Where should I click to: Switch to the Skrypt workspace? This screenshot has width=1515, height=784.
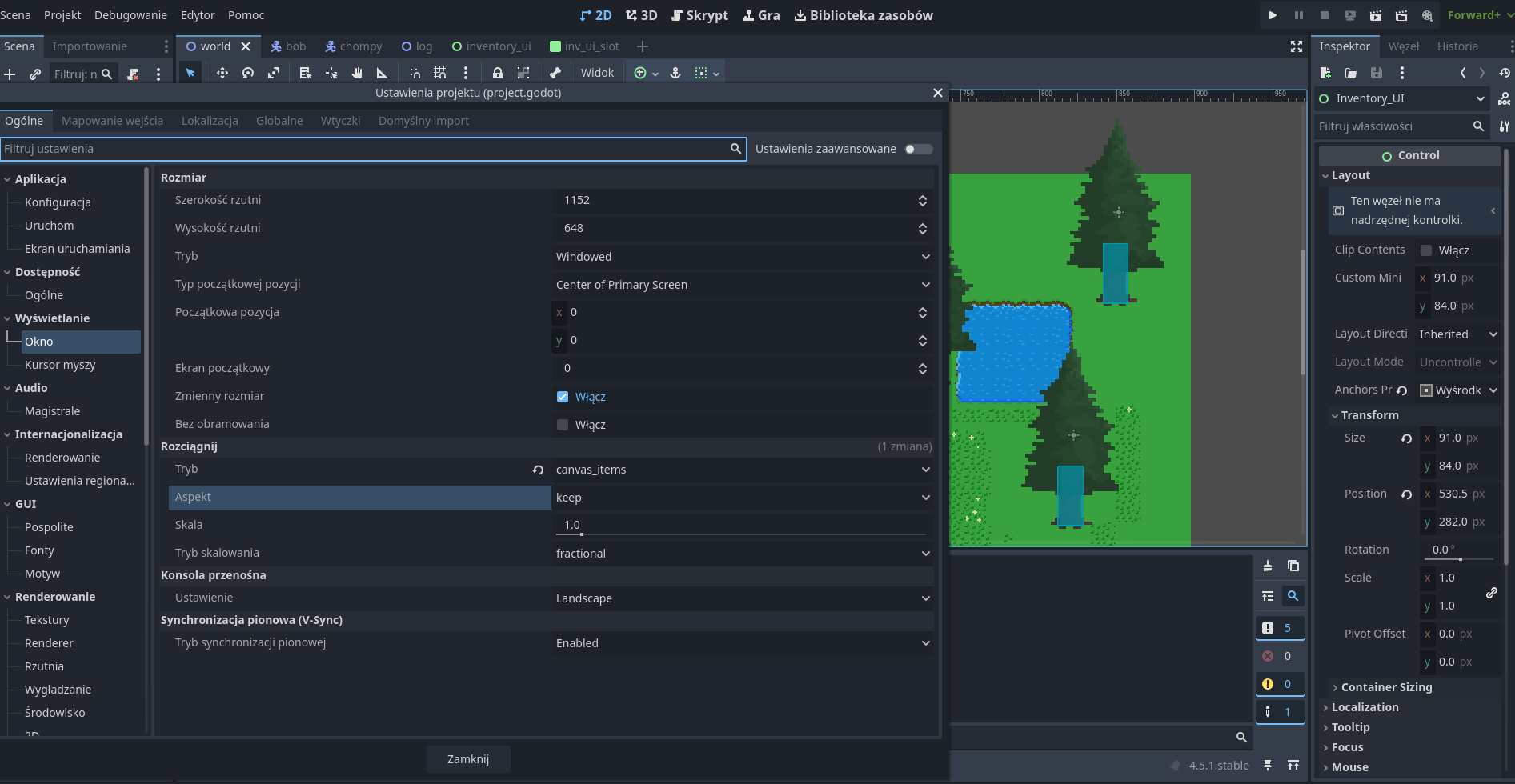pyautogui.click(x=699, y=15)
